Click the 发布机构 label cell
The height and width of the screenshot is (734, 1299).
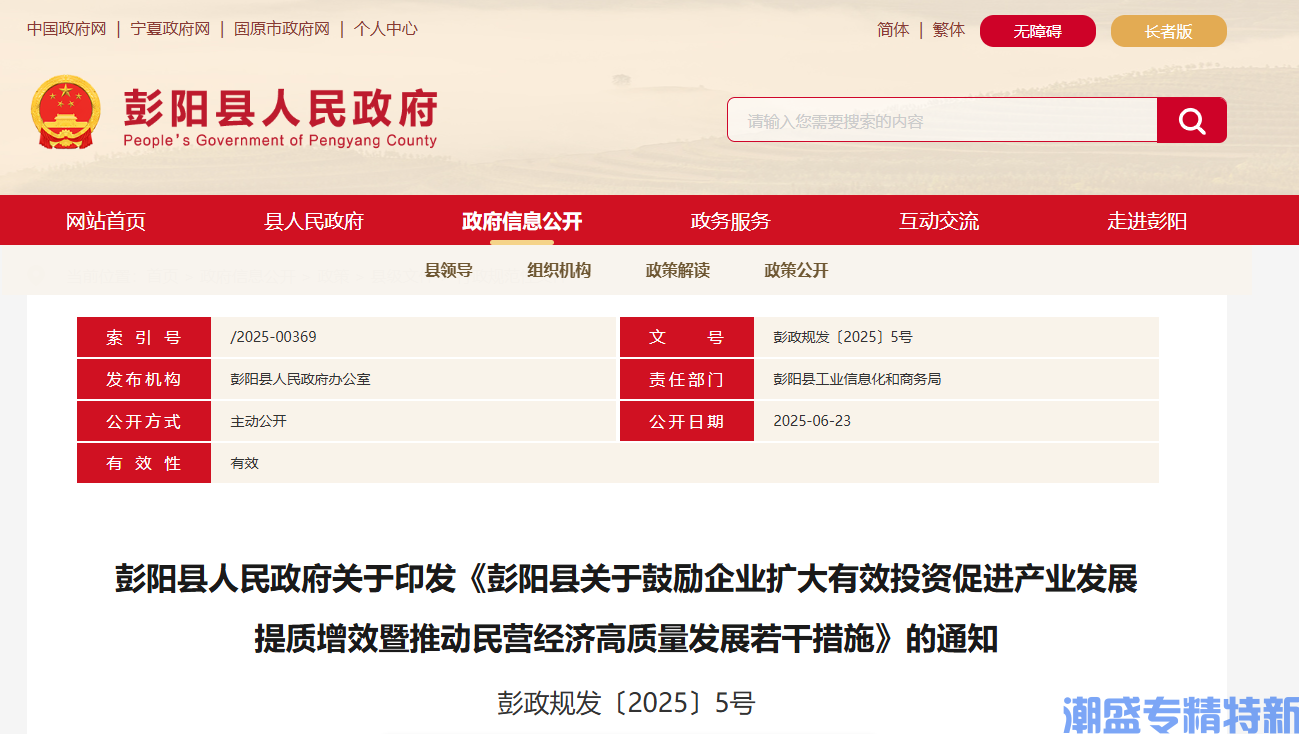[144, 379]
